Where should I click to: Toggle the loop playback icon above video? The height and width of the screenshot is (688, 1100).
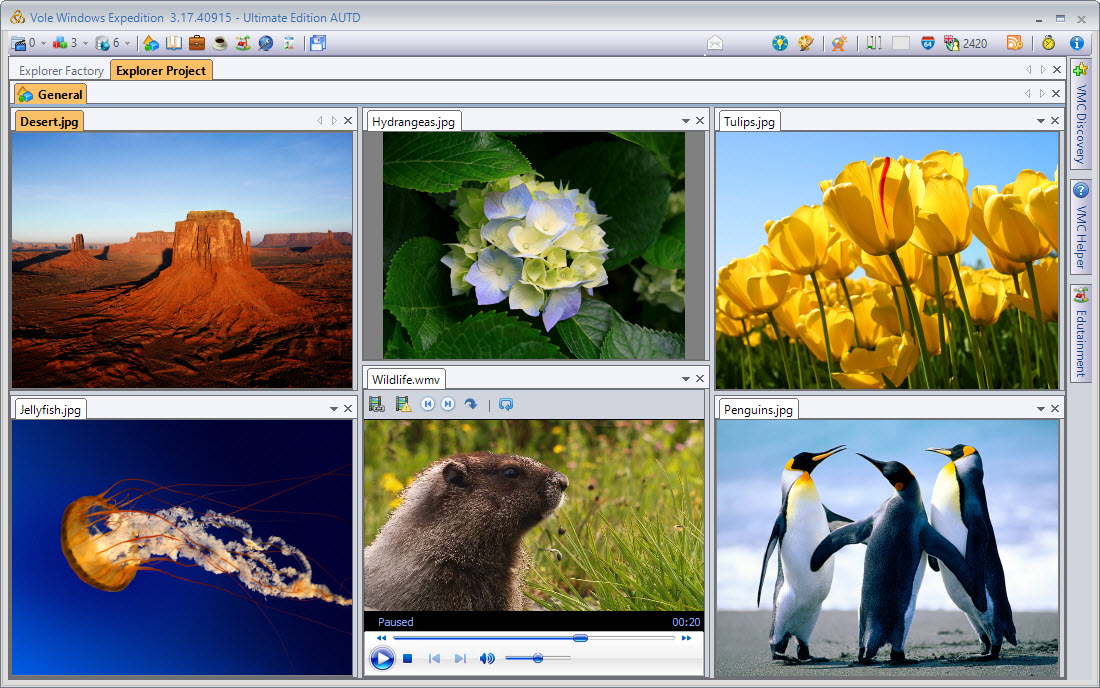tap(506, 404)
